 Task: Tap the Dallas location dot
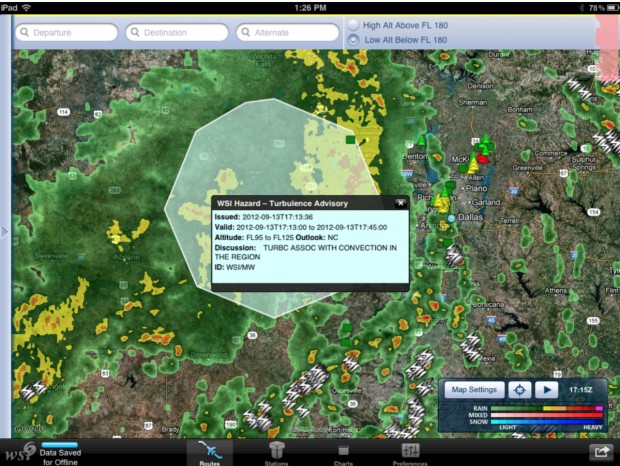[452, 218]
